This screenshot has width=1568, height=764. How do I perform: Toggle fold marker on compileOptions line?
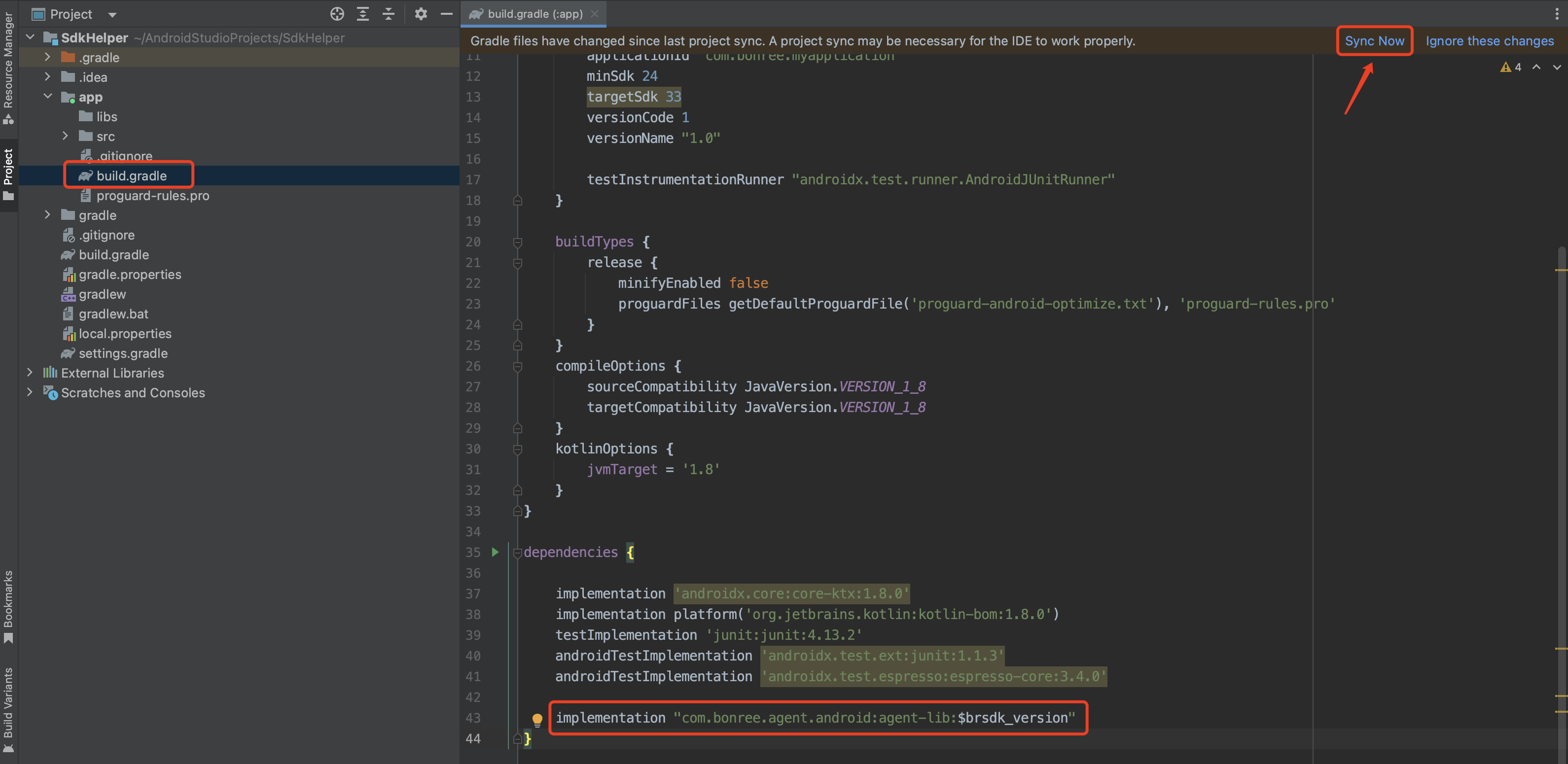517,366
